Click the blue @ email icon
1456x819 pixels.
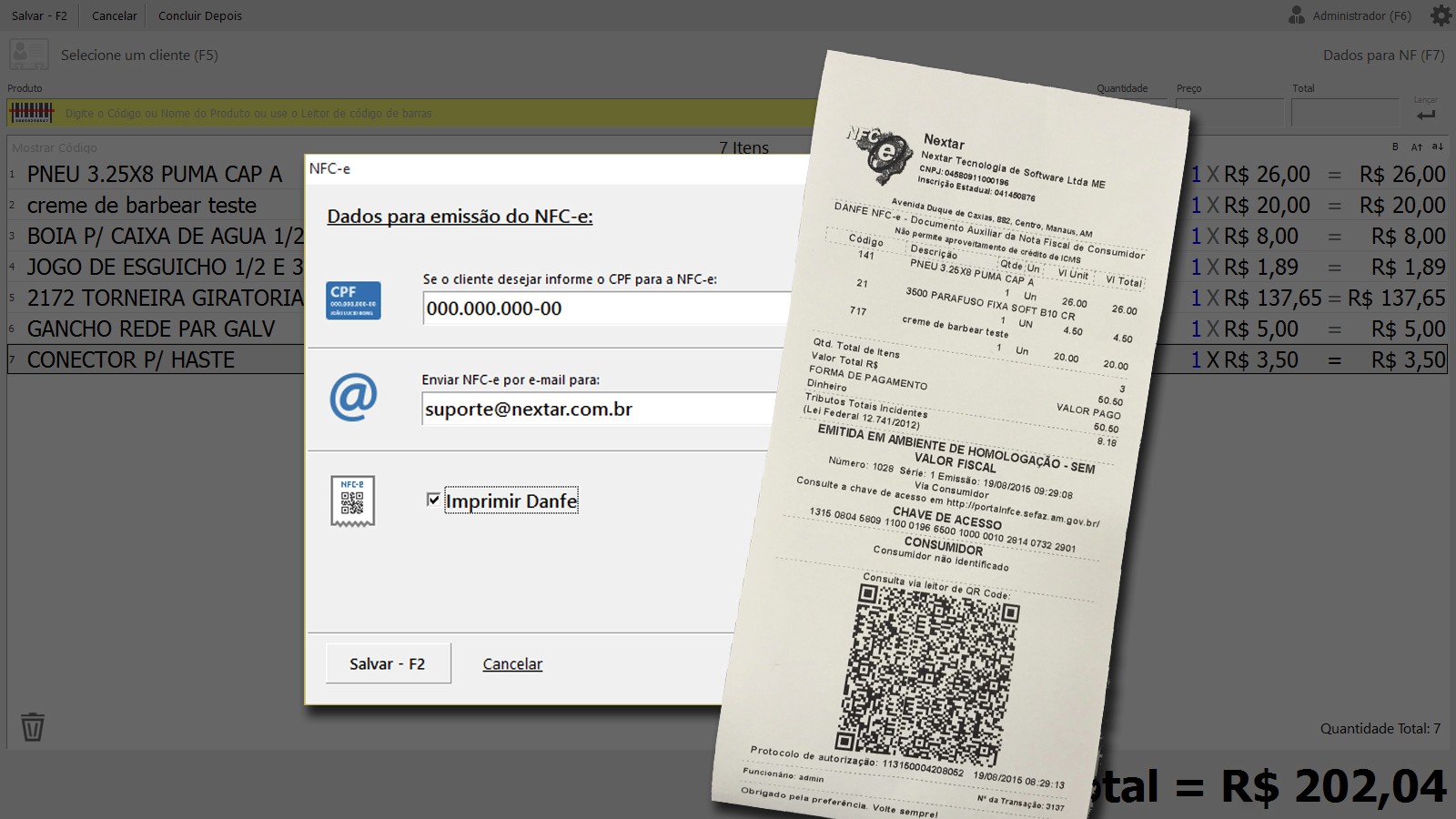(353, 398)
